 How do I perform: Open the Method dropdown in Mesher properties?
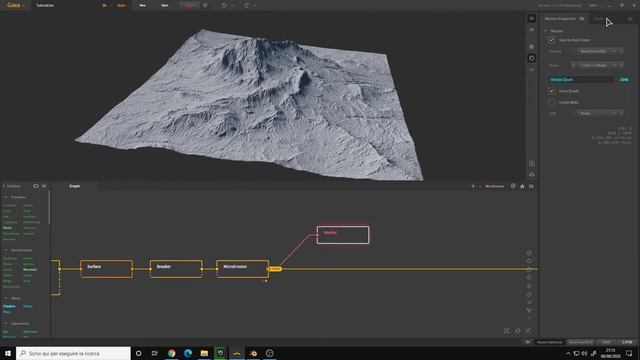point(599,51)
